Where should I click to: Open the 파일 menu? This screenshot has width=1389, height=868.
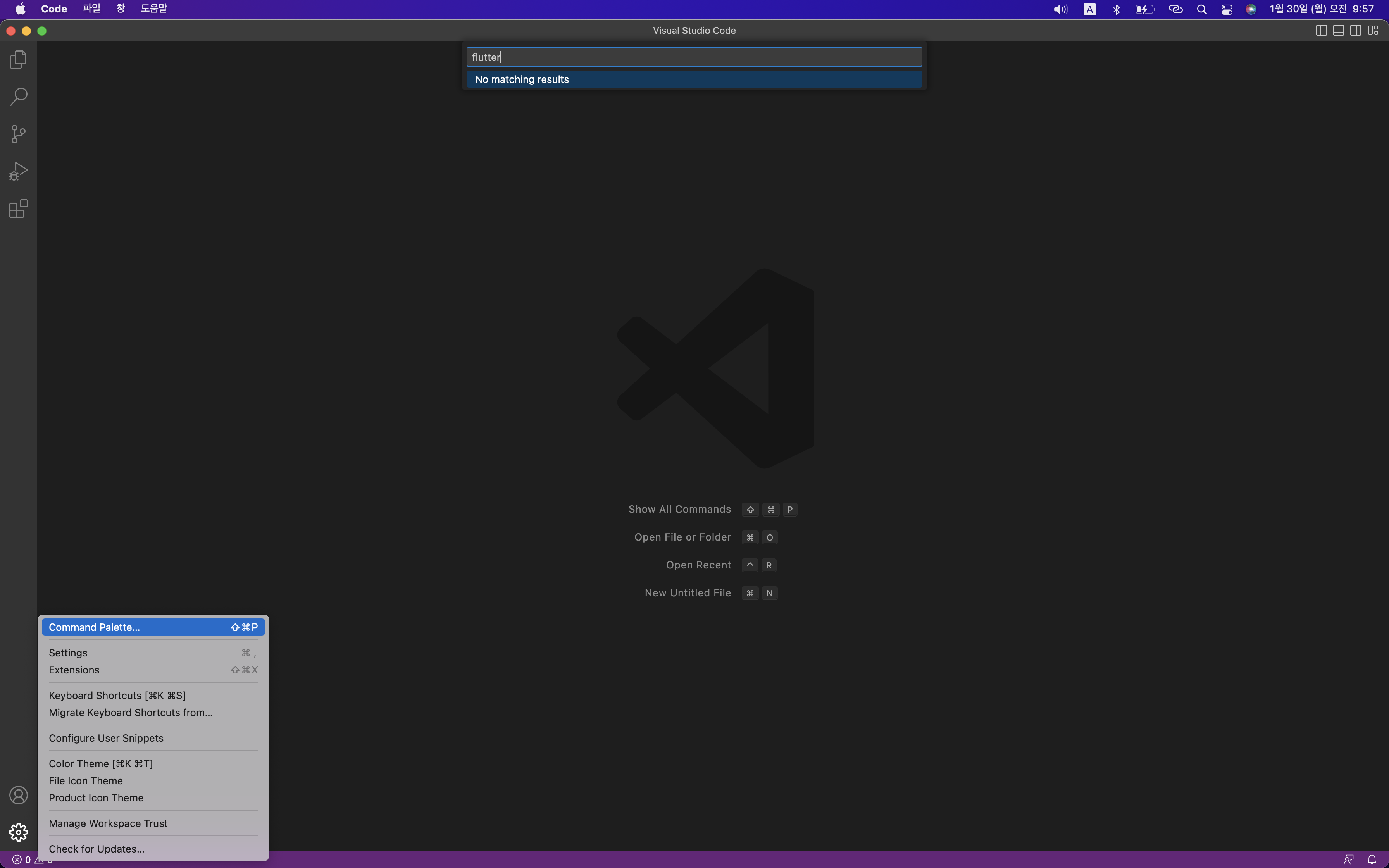(91, 9)
